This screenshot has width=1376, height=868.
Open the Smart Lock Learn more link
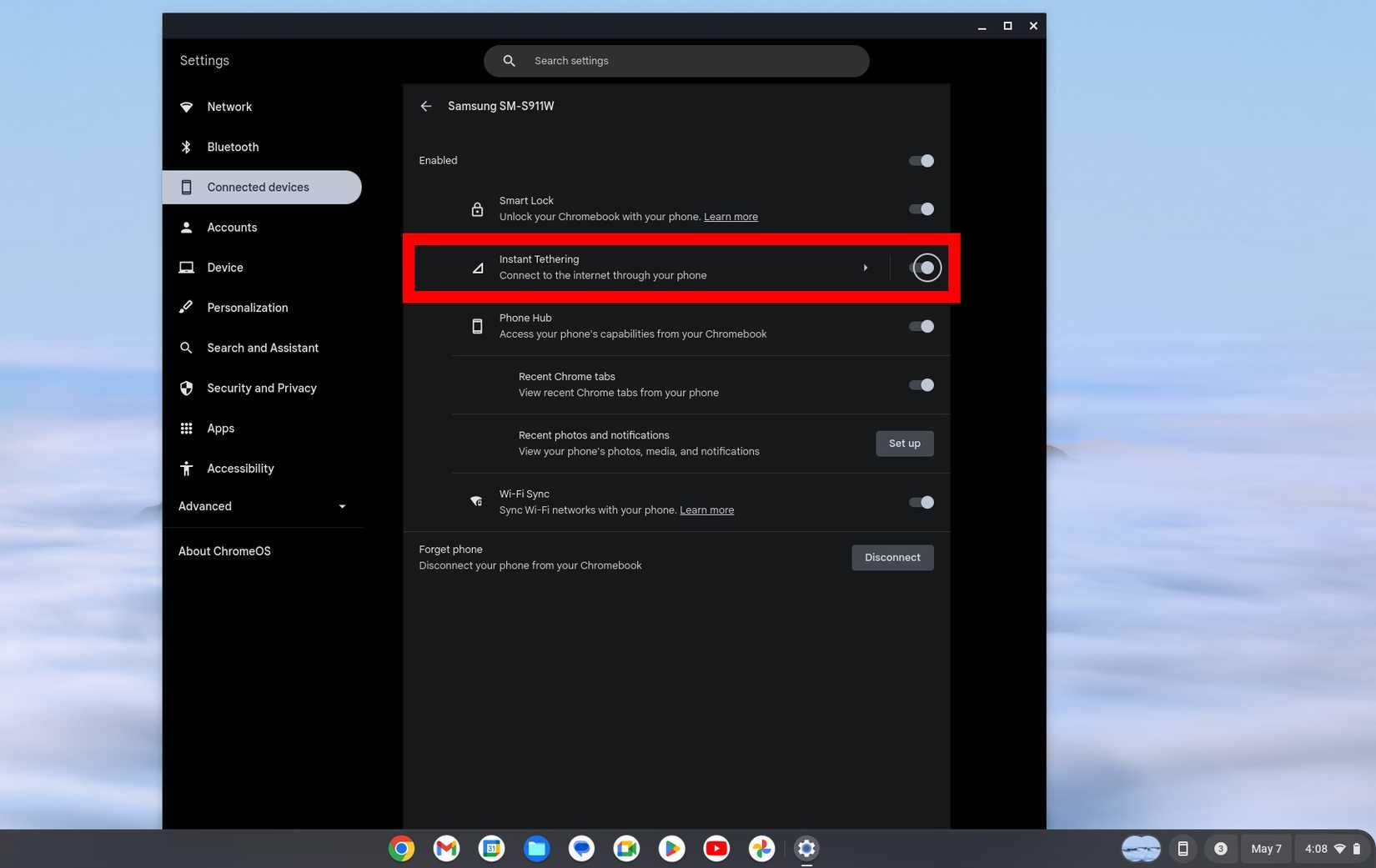coord(731,216)
